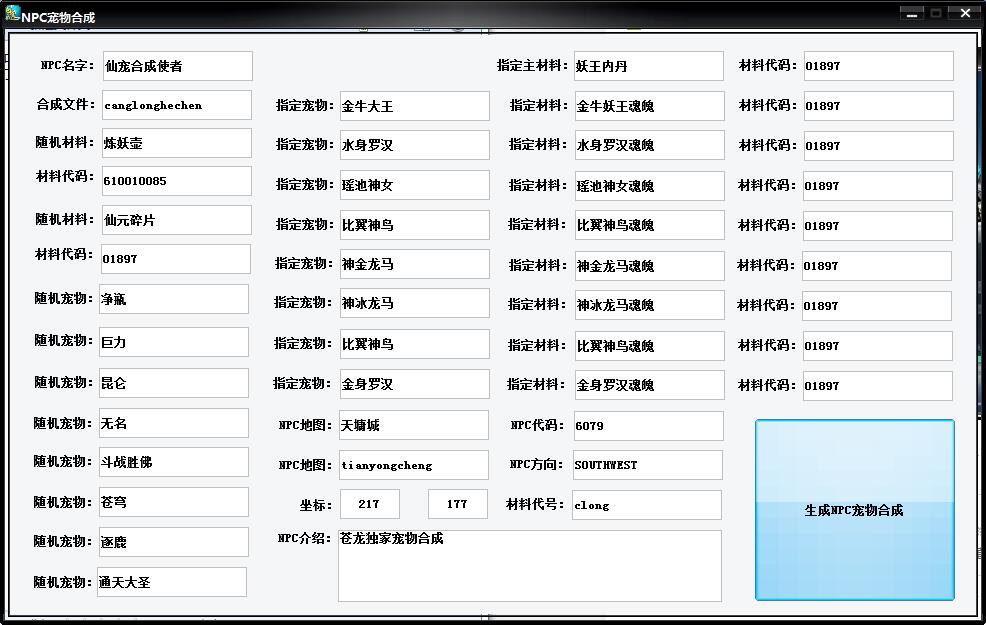
Task: Click the 指定宠物 field showing 金牛大王
Action: point(414,106)
